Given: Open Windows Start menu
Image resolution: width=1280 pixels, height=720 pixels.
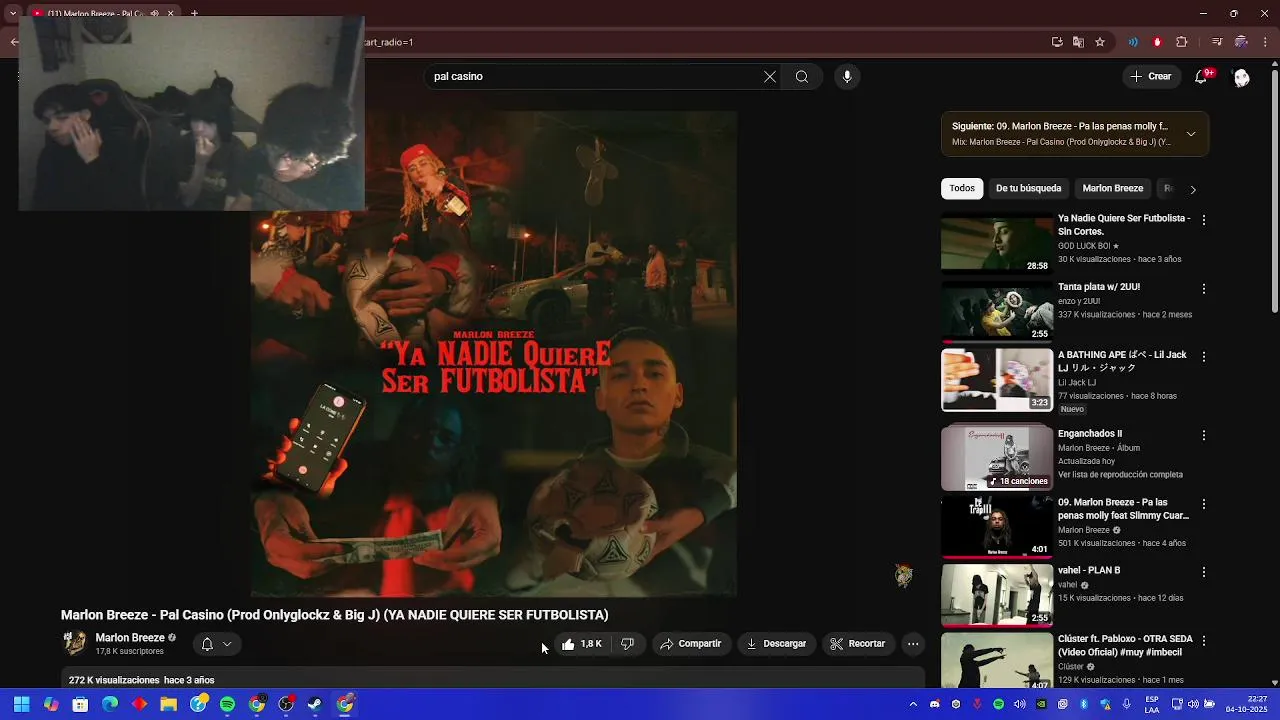Looking at the screenshot, I should point(21,704).
